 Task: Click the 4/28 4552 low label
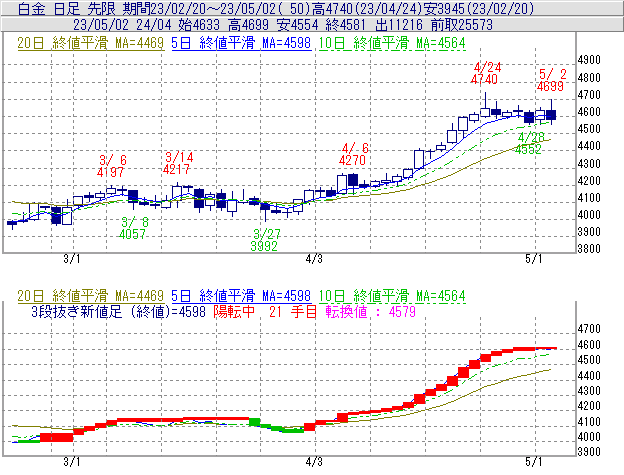[x=529, y=143]
